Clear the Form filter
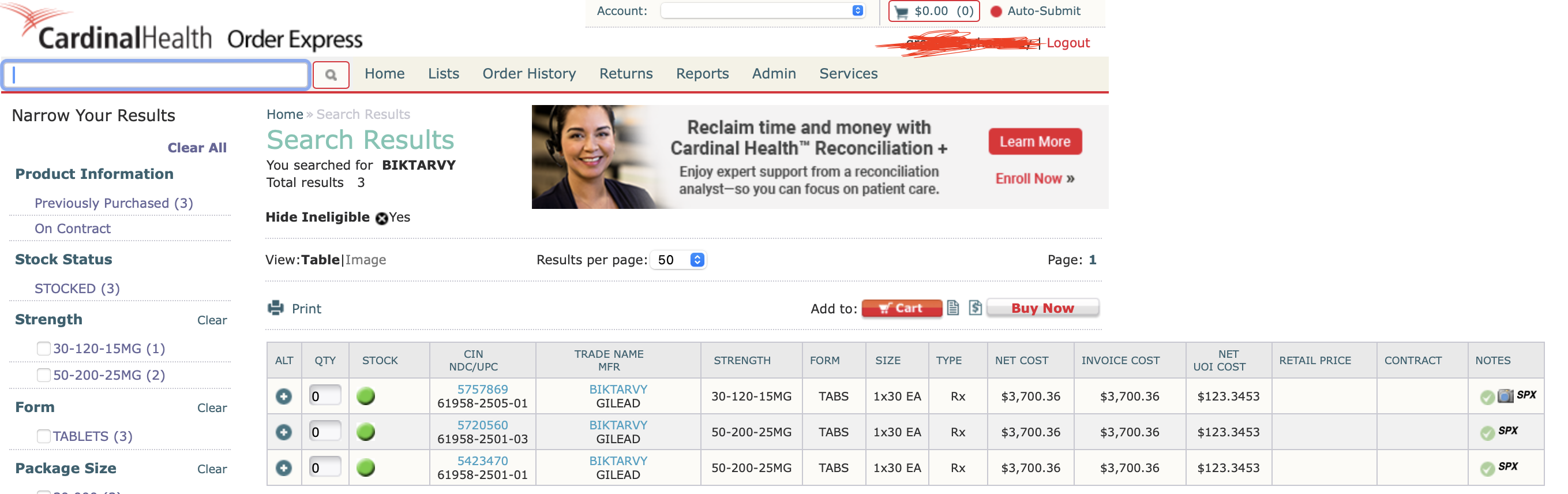This screenshot has height=494, width=1568. click(212, 408)
